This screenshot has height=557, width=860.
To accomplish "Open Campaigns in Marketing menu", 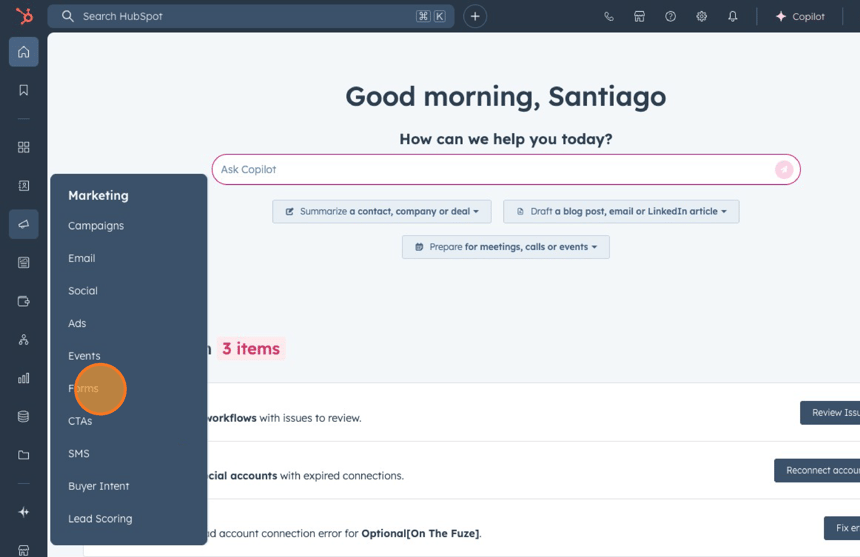I will click(96, 226).
